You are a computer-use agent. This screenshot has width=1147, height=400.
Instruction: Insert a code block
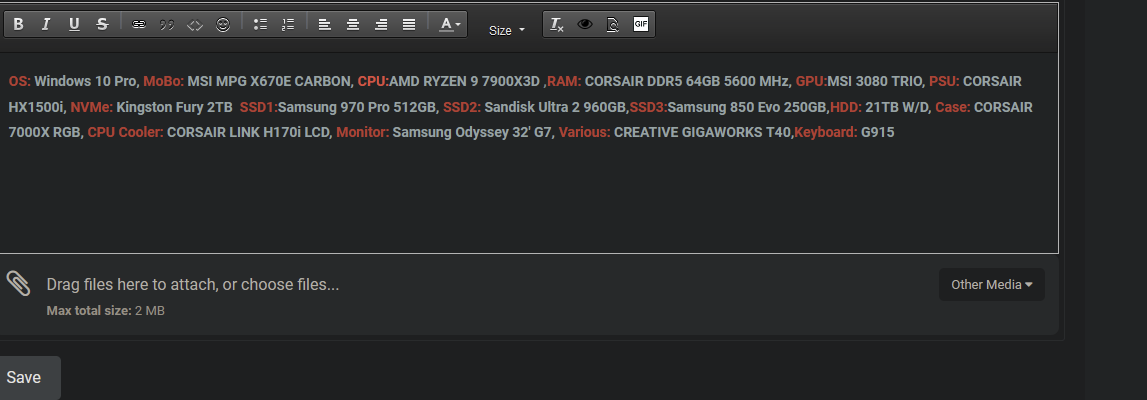pyautogui.click(x=195, y=24)
